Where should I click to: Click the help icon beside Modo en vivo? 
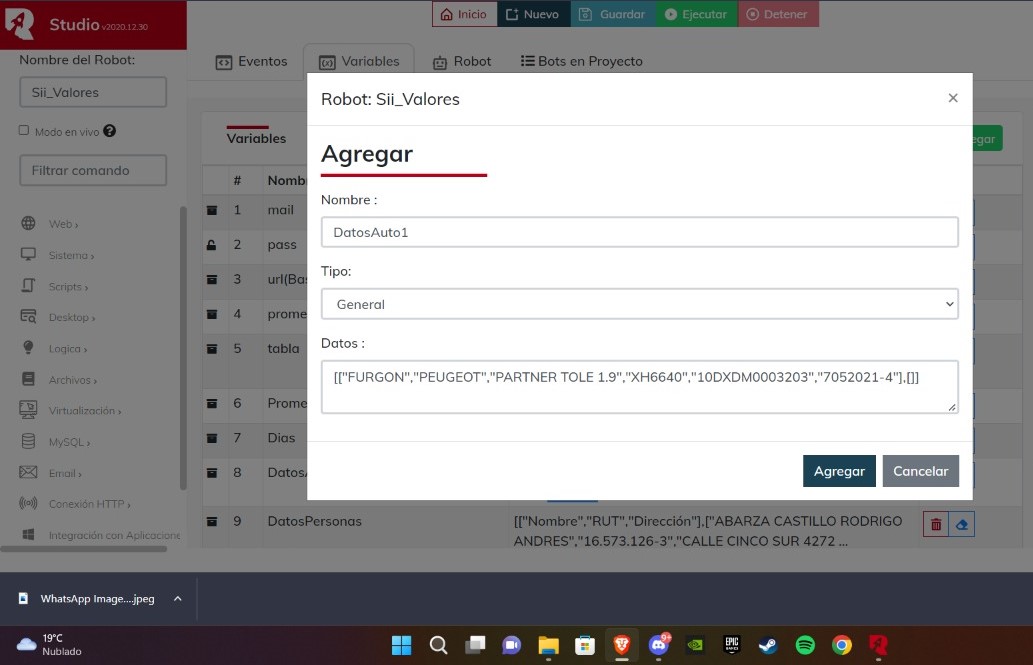pyautogui.click(x=110, y=131)
